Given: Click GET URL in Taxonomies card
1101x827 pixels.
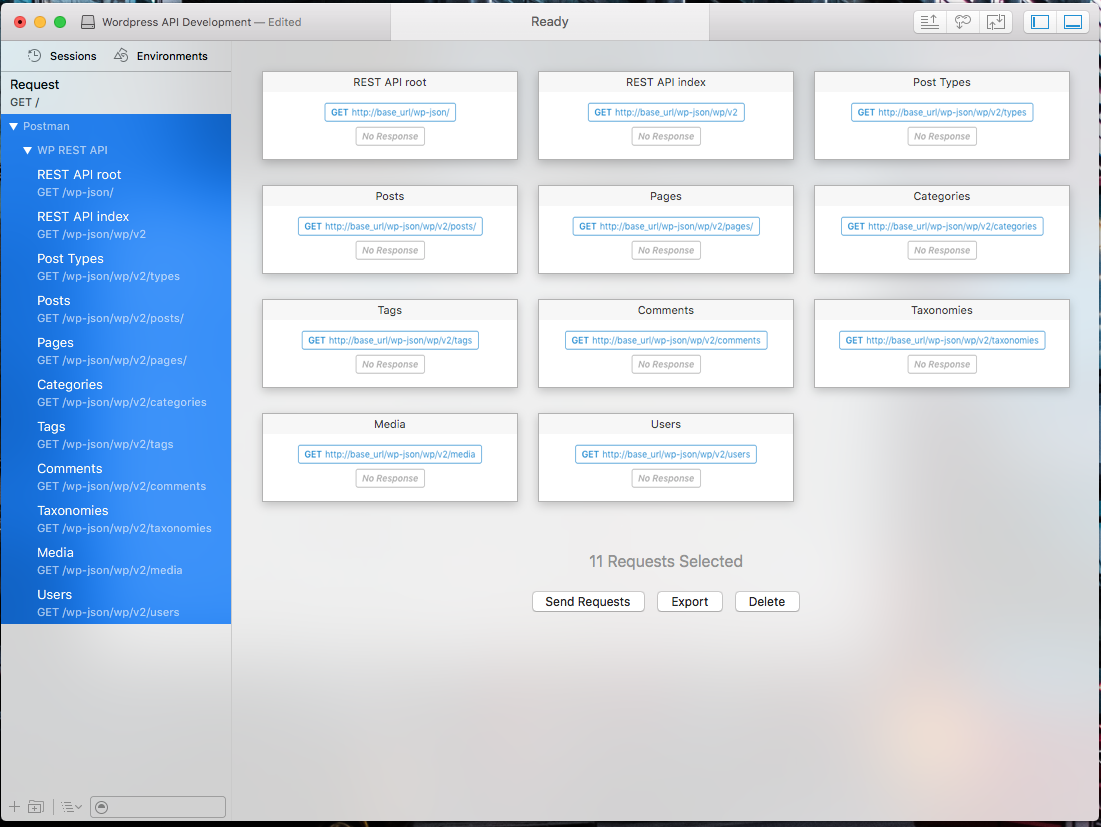Looking at the screenshot, I should coord(942,340).
